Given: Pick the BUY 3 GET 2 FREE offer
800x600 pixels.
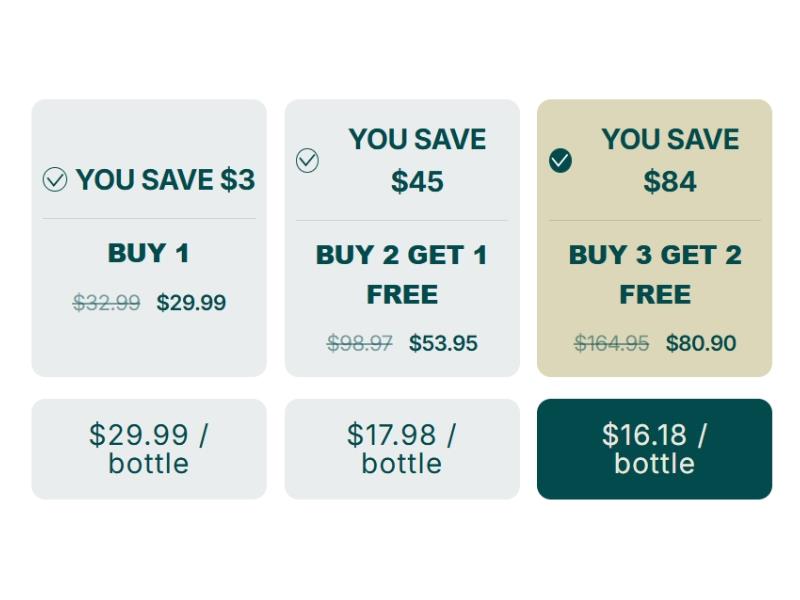Looking at the screenshot, I should click(655, 274).
